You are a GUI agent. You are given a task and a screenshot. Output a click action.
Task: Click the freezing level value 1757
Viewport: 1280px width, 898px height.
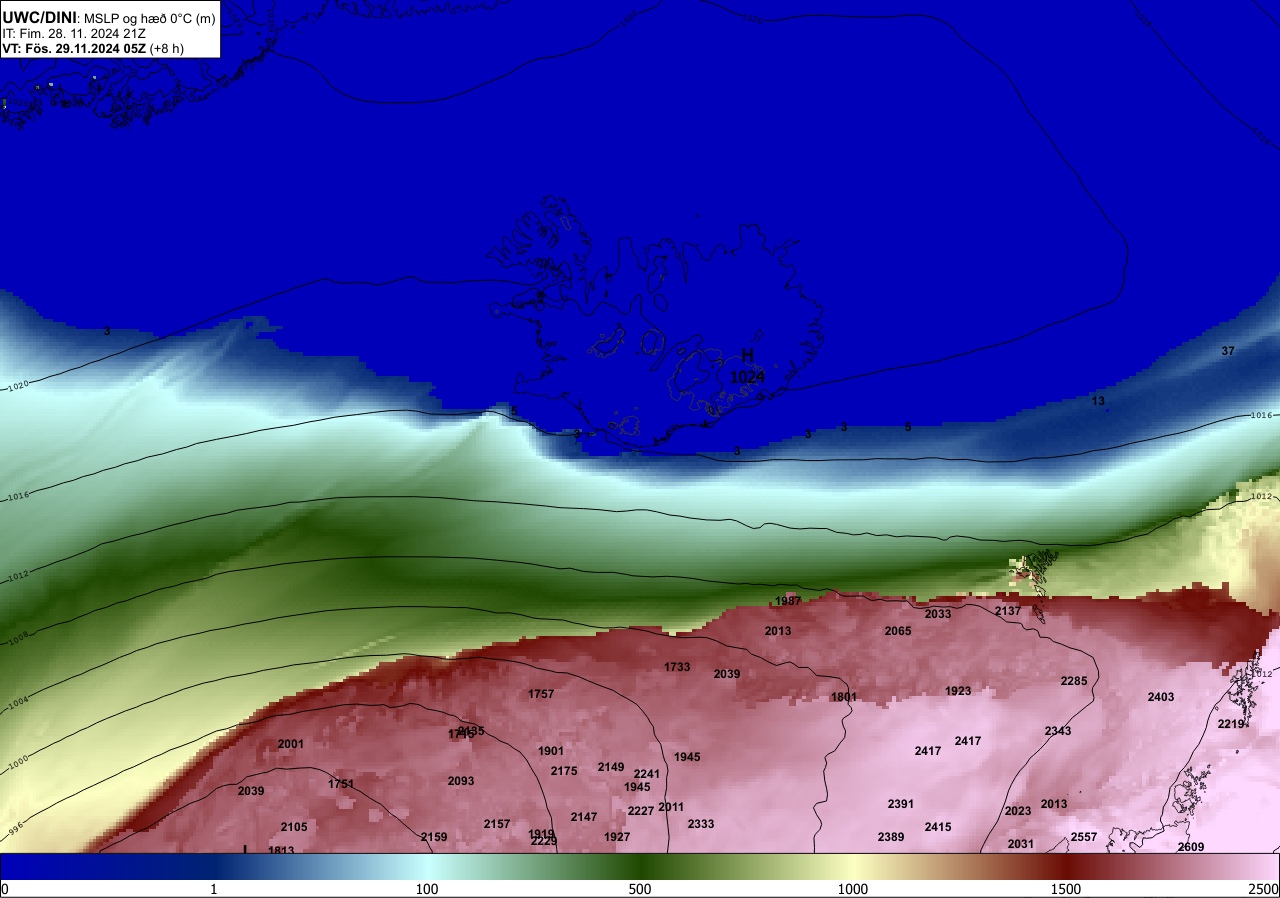click(541, 694)
